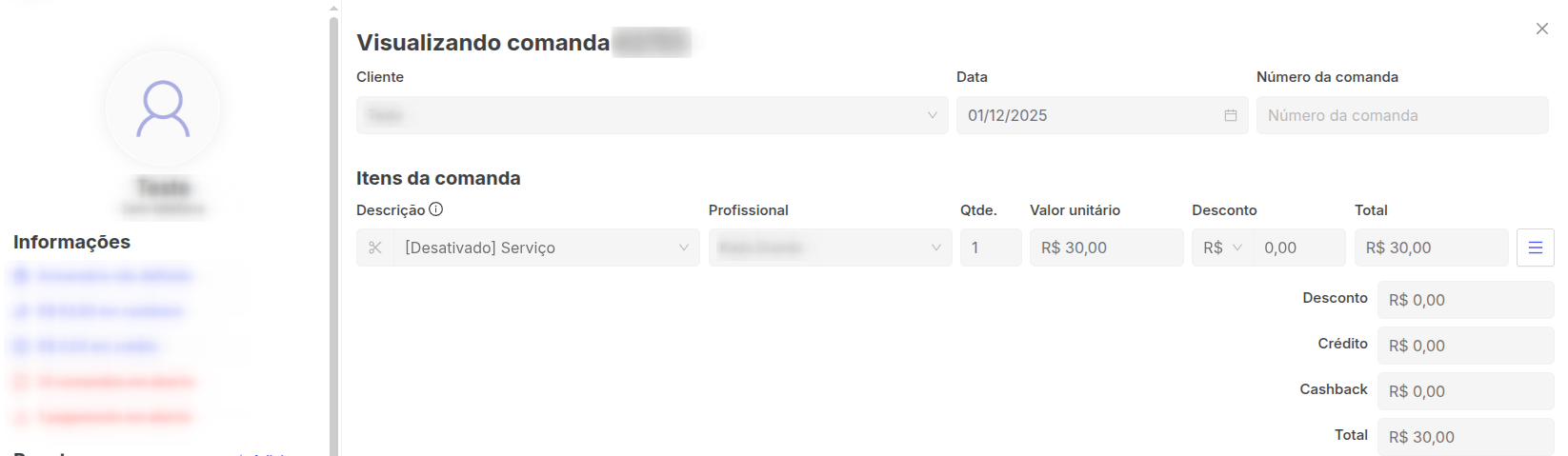The height and width of the screenshot is (456, 1568).
Task: Focus the Número da comanda input
Action: (1400, 115)
